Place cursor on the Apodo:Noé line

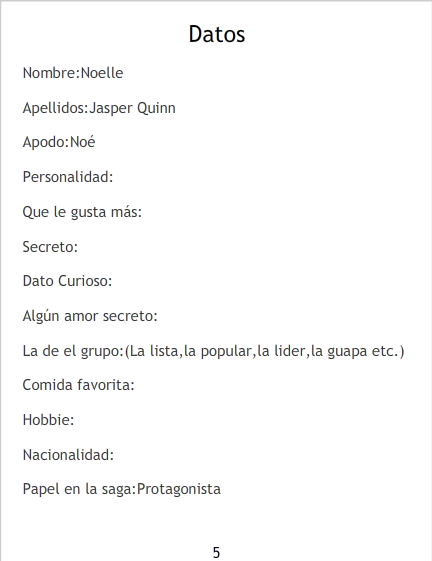(59, 142)
